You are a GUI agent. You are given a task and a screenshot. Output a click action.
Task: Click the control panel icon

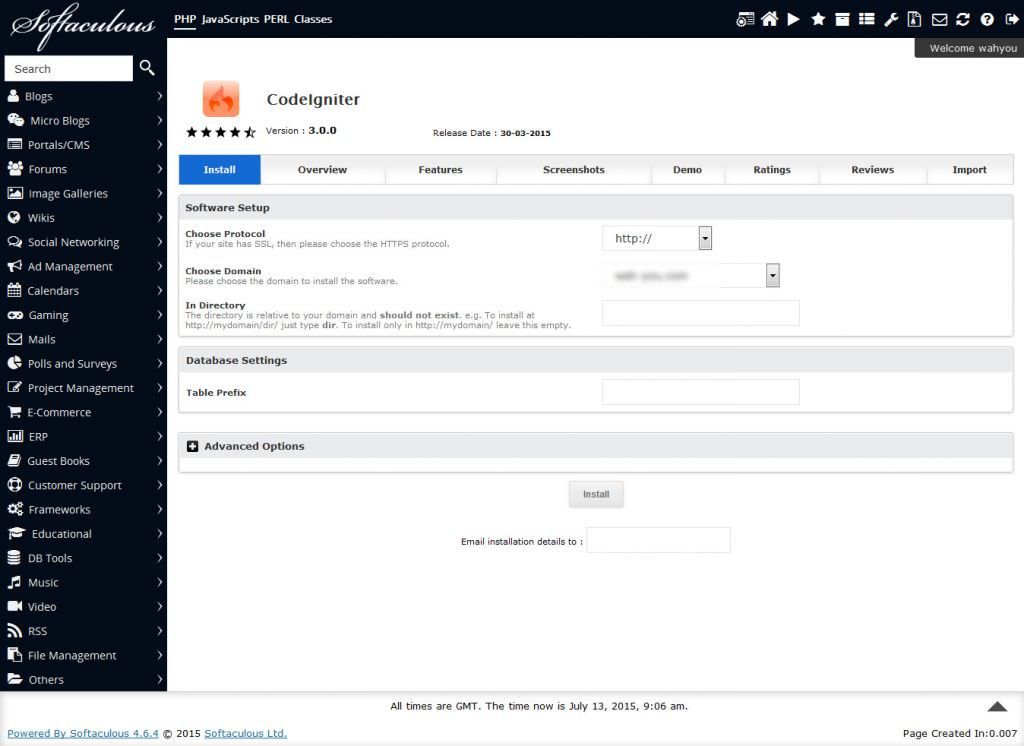pyautogui.click(x=746, y=19)
